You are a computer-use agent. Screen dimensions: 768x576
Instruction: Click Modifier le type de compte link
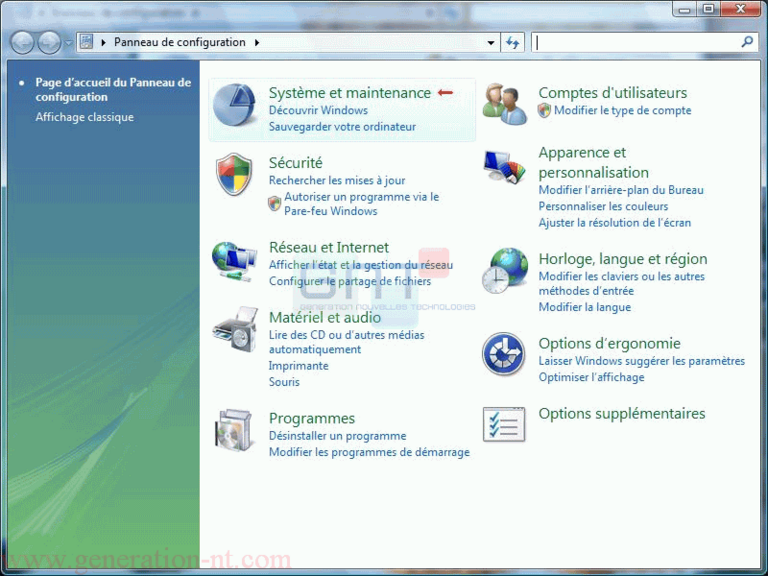(623, 110)
